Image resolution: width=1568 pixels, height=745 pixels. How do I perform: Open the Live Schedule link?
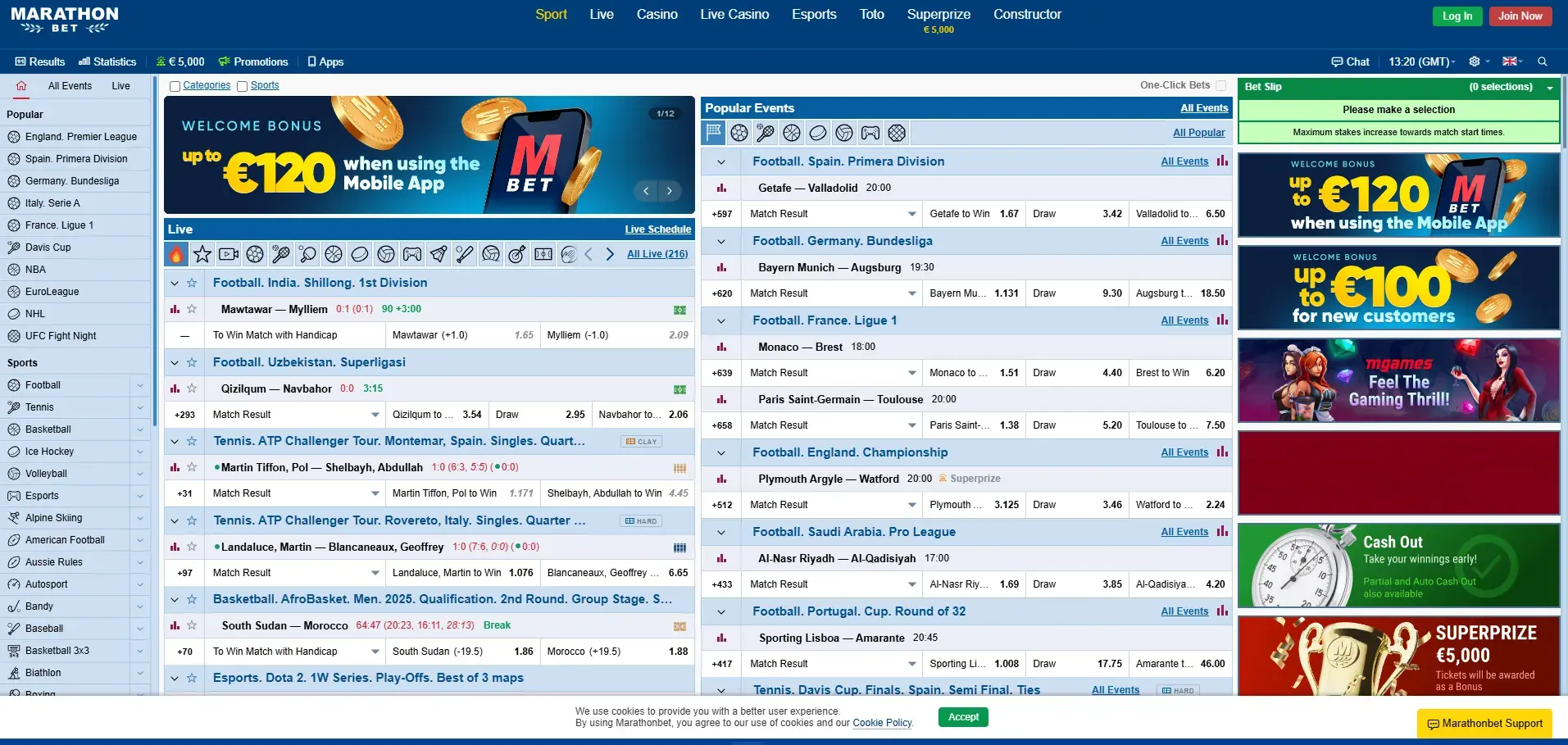click(x=657, y=229)
